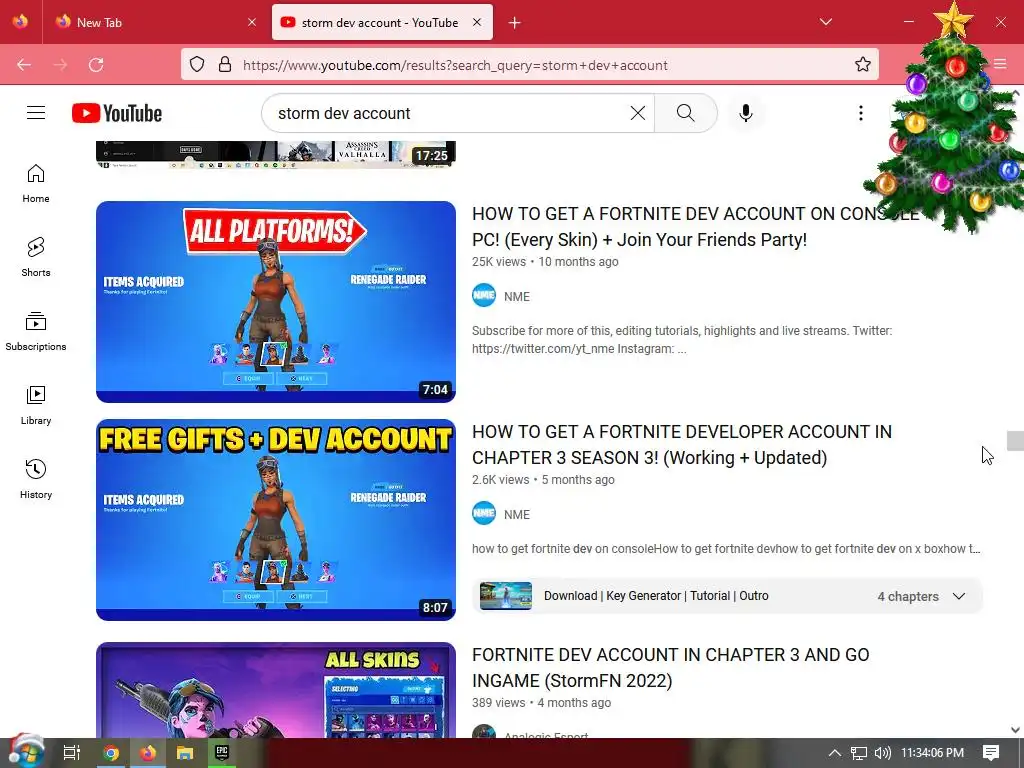The image size is (1024, 768).
Task: Click the browser address bar URL
Action: pos(455,65)
